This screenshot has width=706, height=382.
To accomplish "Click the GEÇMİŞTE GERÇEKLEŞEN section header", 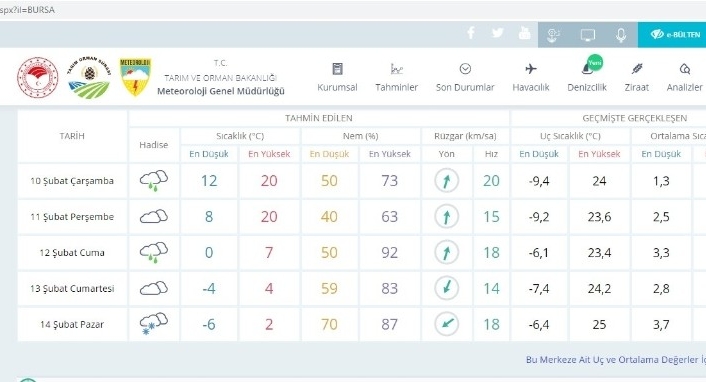I will click(634, 118).
